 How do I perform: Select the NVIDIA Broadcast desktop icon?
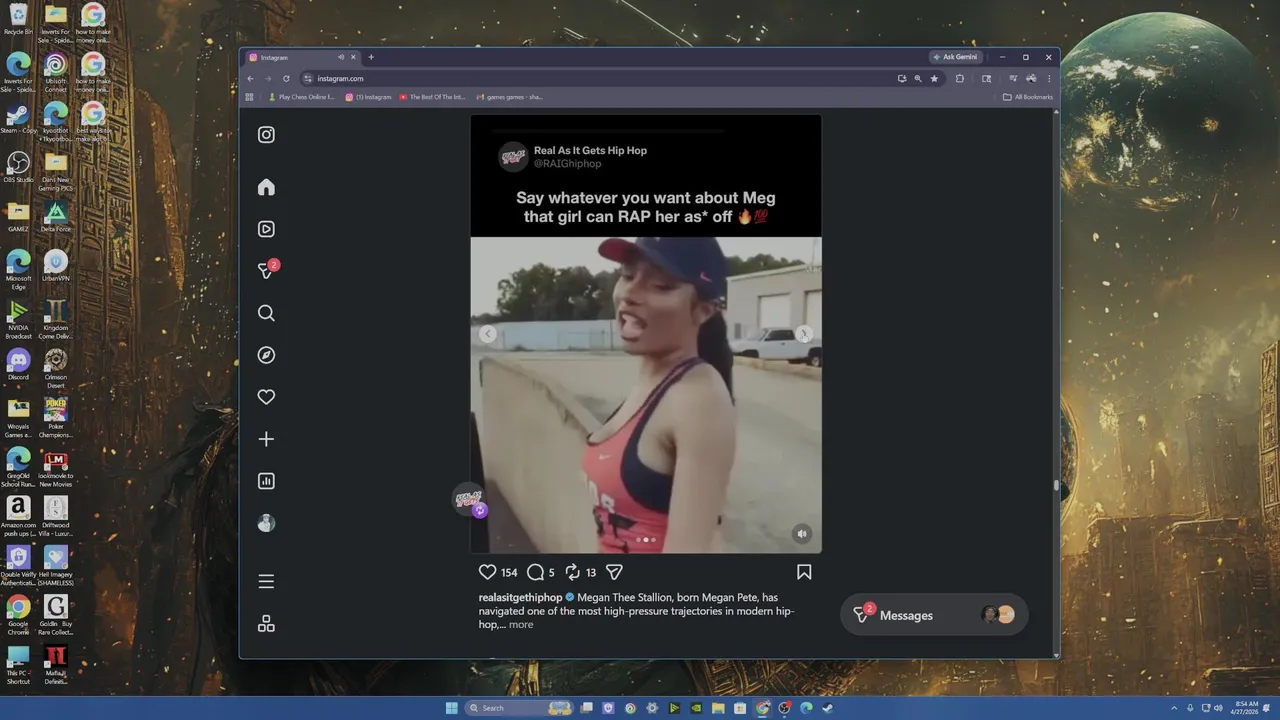pyautogui.click(x=18, y=319)
